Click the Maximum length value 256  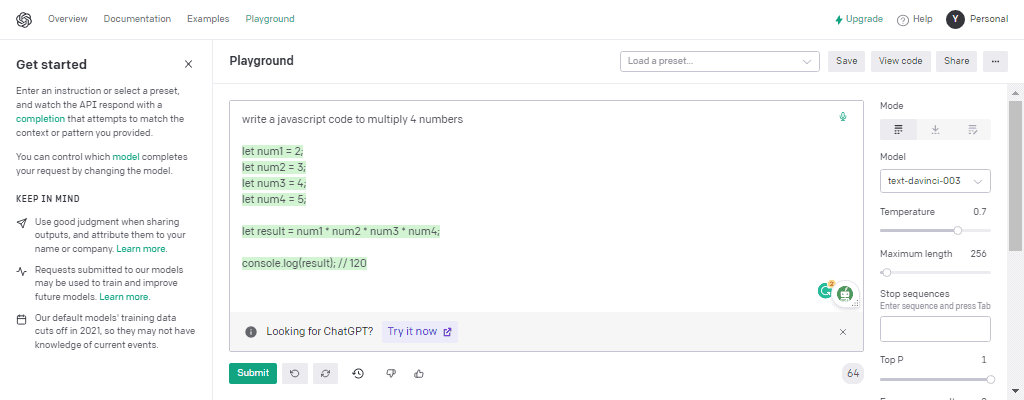pos(978,254)
